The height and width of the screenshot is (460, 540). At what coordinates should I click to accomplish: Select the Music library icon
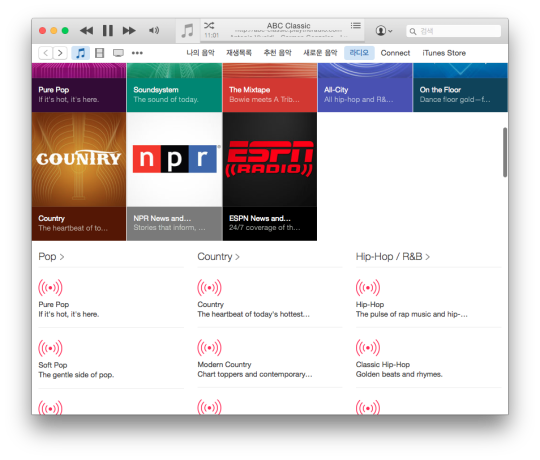81,53
